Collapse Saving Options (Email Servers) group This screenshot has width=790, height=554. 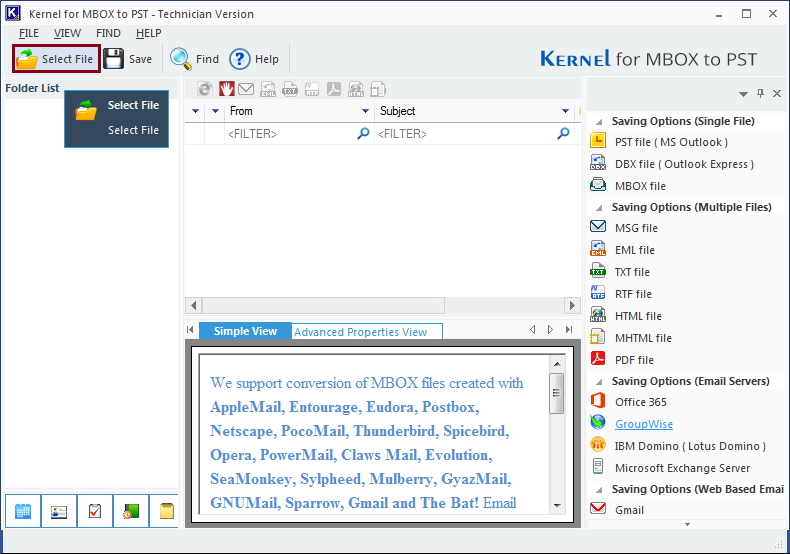pos(599,382)
